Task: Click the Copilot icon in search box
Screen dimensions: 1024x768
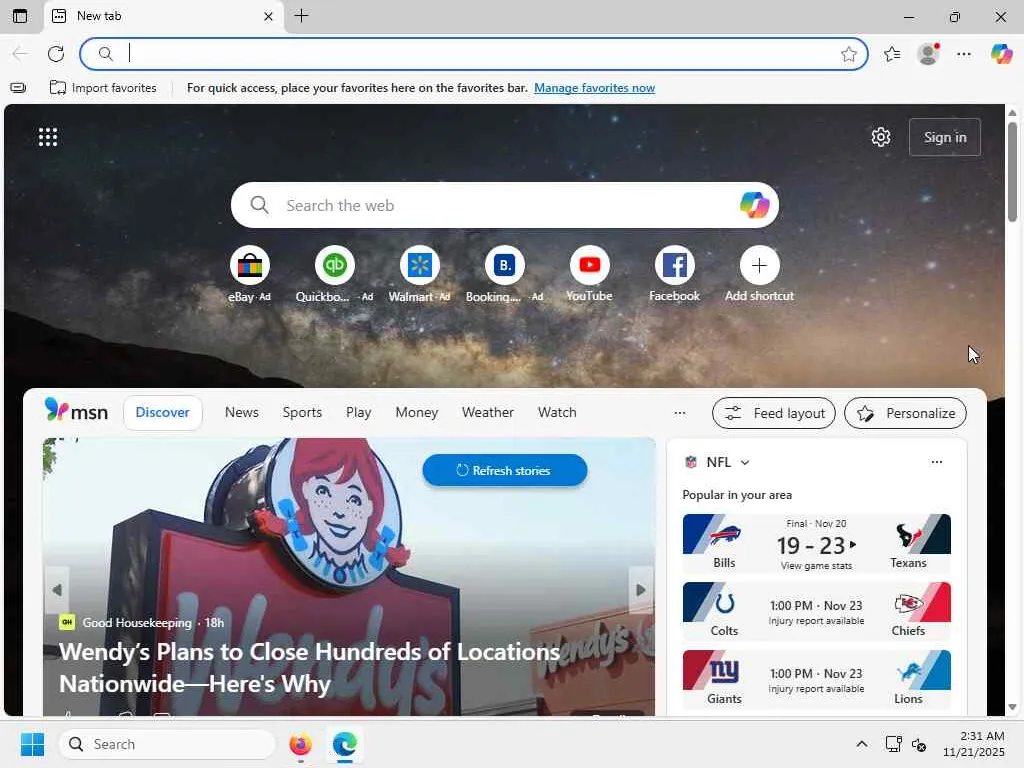Action: 754,205
